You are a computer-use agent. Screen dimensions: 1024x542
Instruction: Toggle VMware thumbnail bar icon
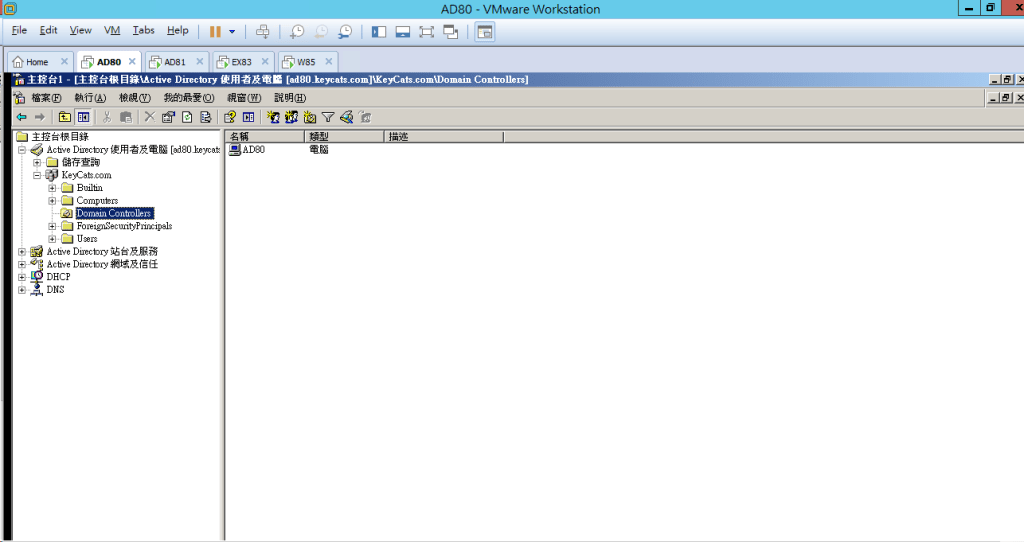point(403,32)
